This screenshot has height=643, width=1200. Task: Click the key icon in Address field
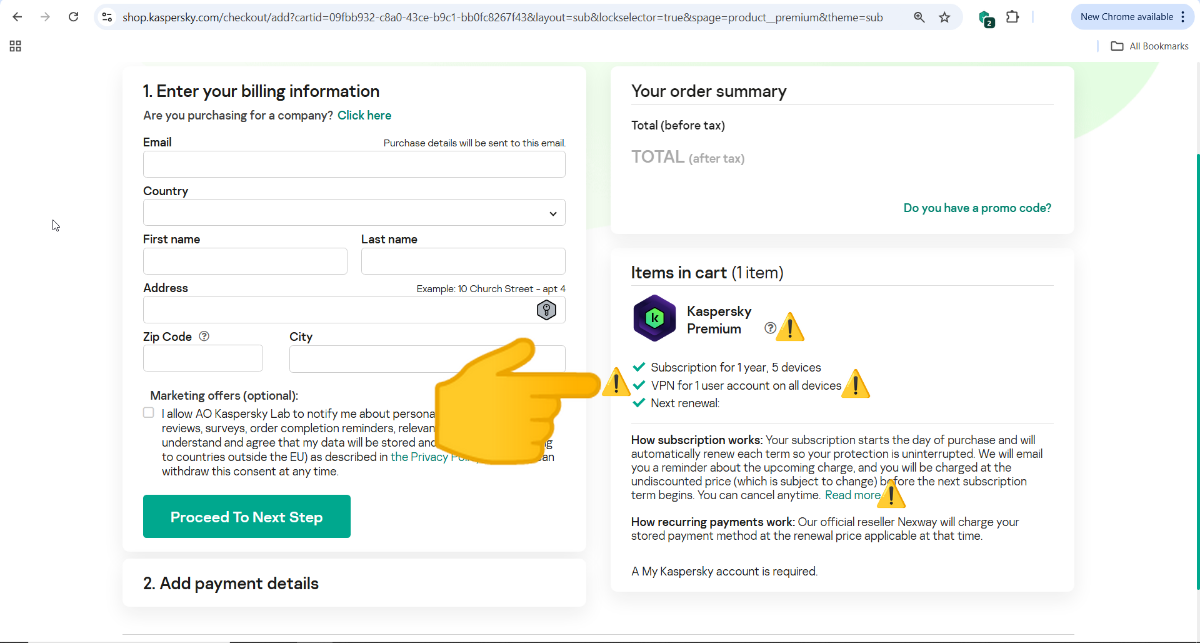(546, 310)
